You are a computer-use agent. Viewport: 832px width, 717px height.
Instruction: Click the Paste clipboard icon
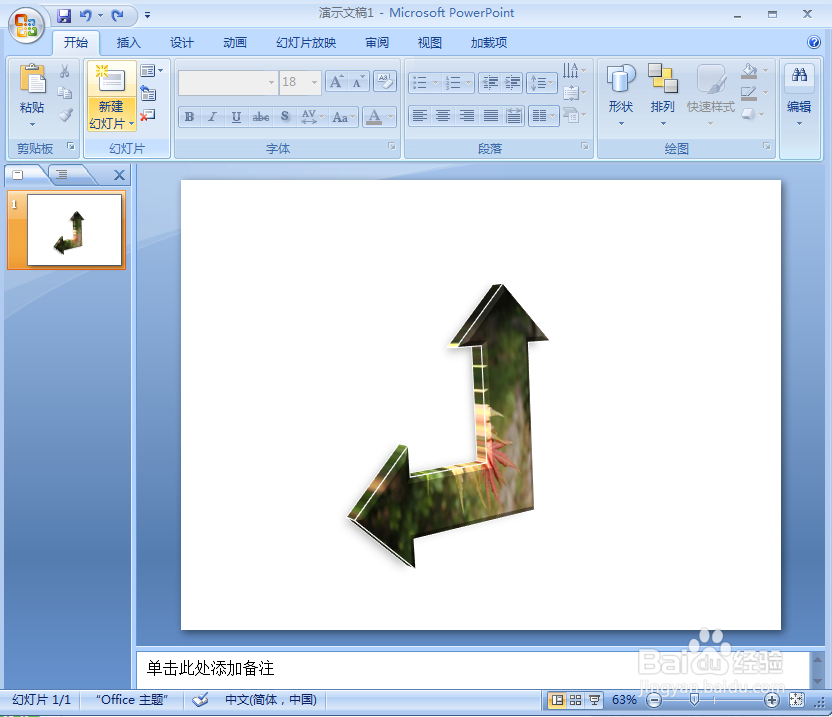(32, 80)
